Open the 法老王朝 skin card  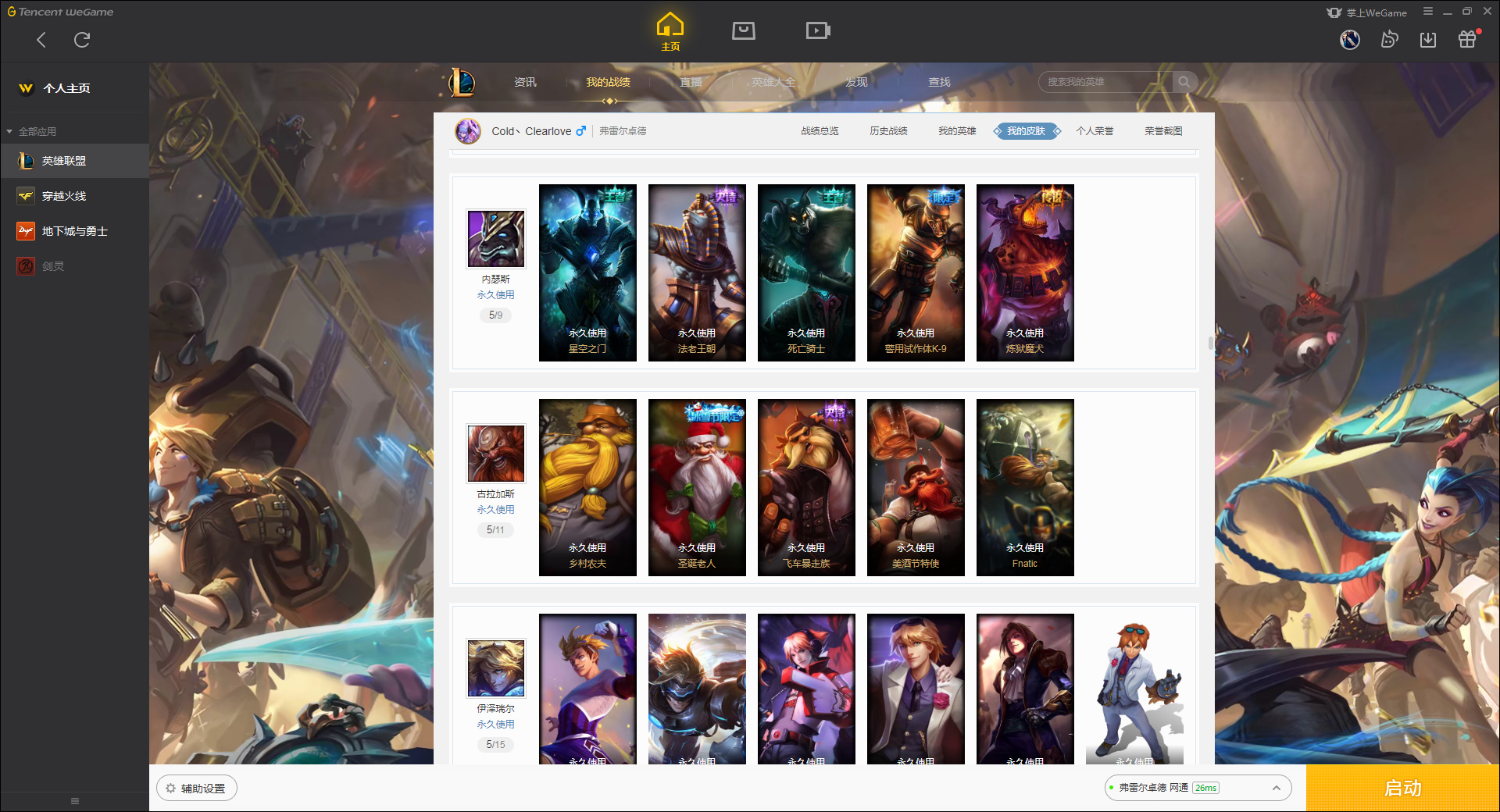697,272
